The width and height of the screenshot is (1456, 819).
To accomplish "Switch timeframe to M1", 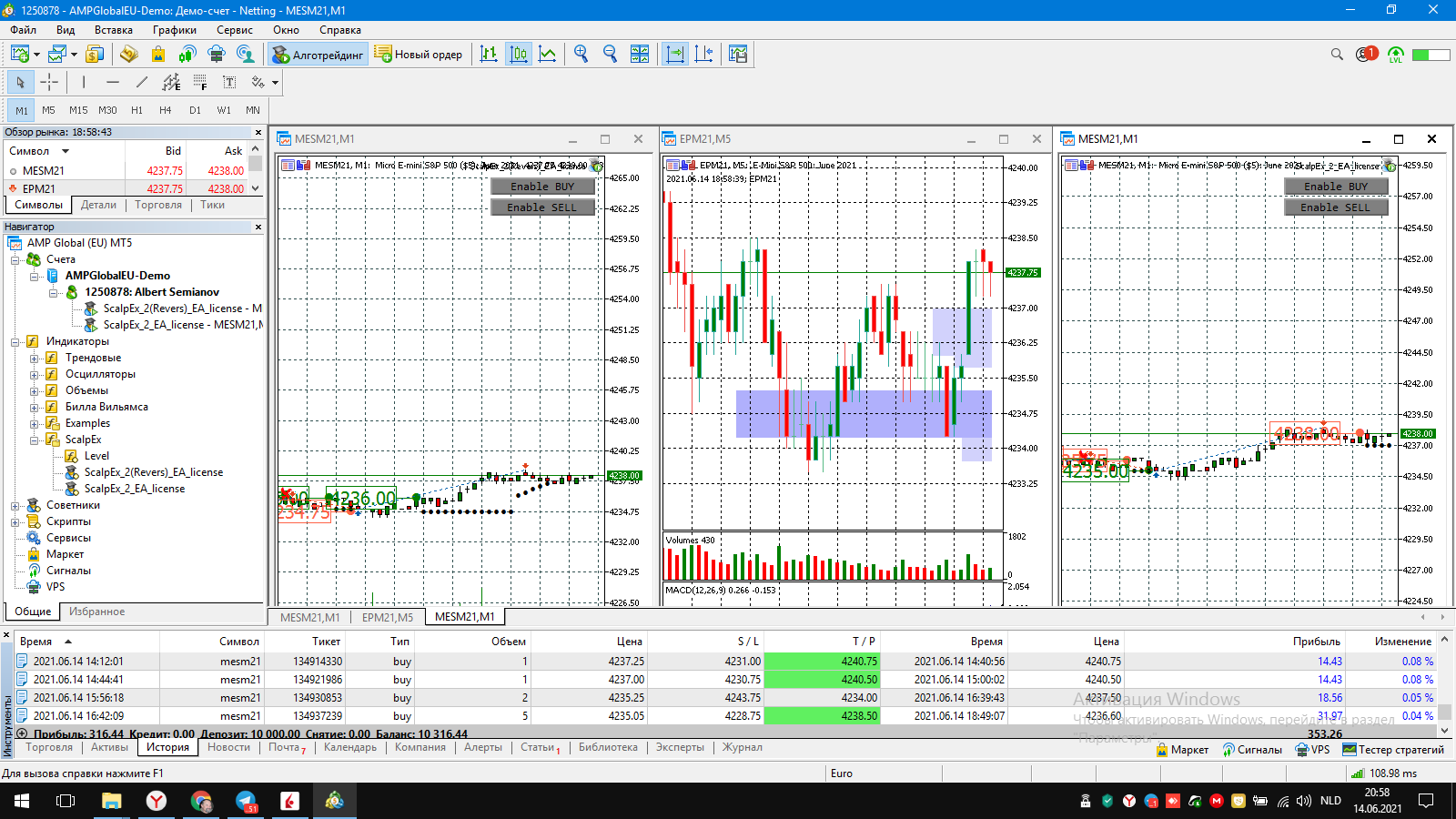I will 22,110.
